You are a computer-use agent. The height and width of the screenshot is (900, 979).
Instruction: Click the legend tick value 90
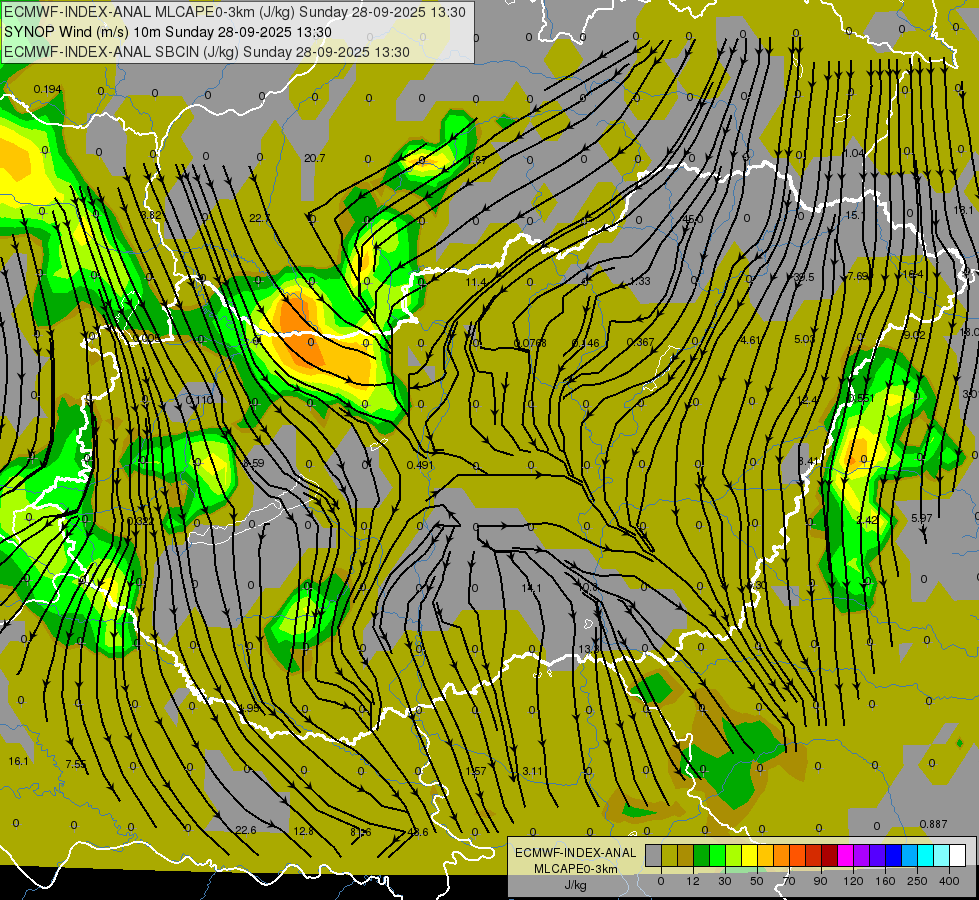(820, 881)
